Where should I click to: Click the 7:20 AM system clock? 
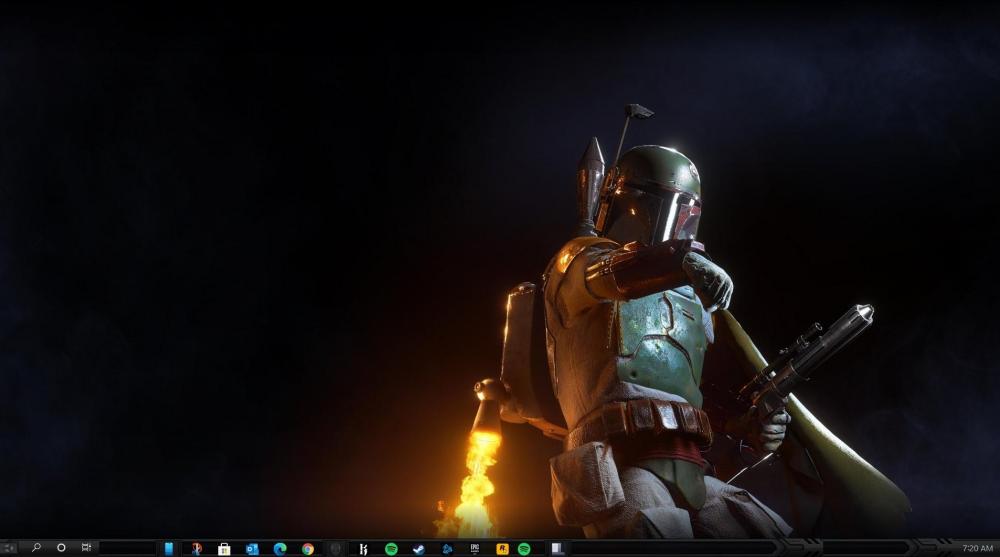[977, 548]
